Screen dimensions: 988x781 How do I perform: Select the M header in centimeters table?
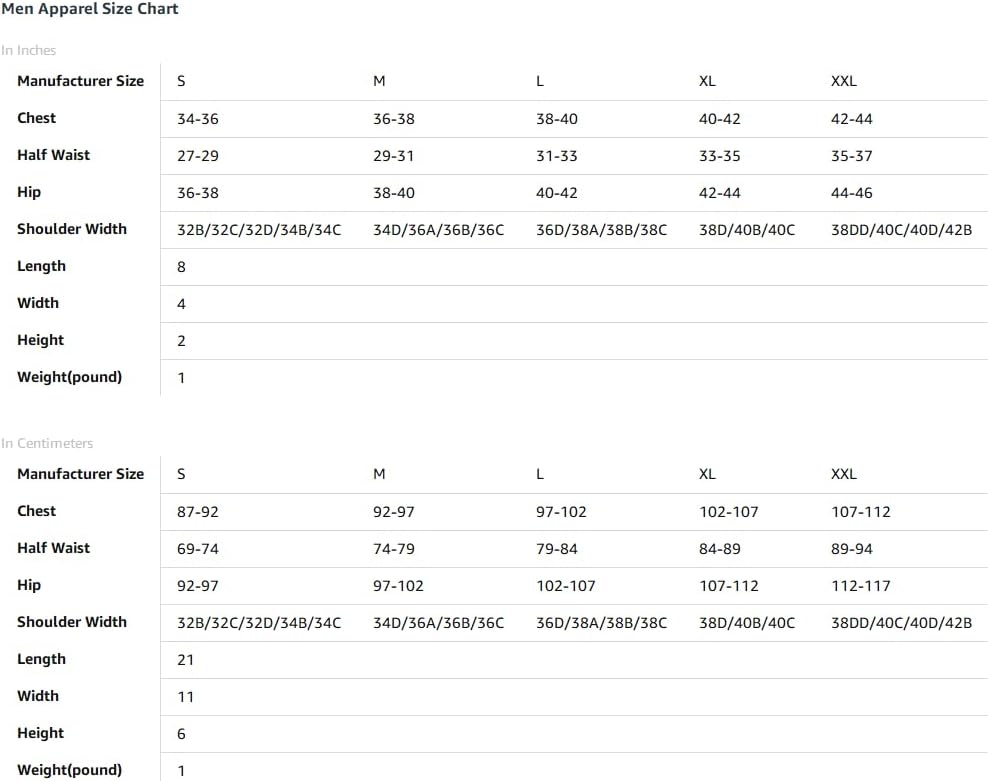coord(379,474)
